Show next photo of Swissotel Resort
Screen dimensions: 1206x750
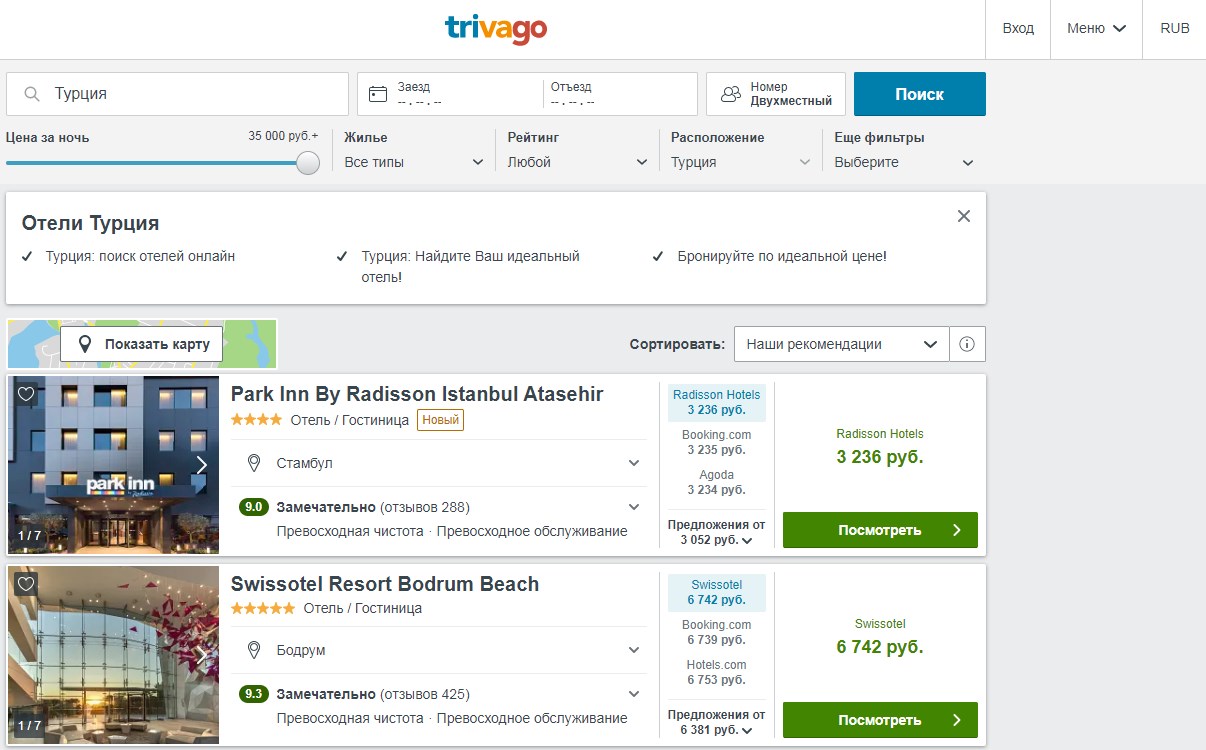[201, 656]
